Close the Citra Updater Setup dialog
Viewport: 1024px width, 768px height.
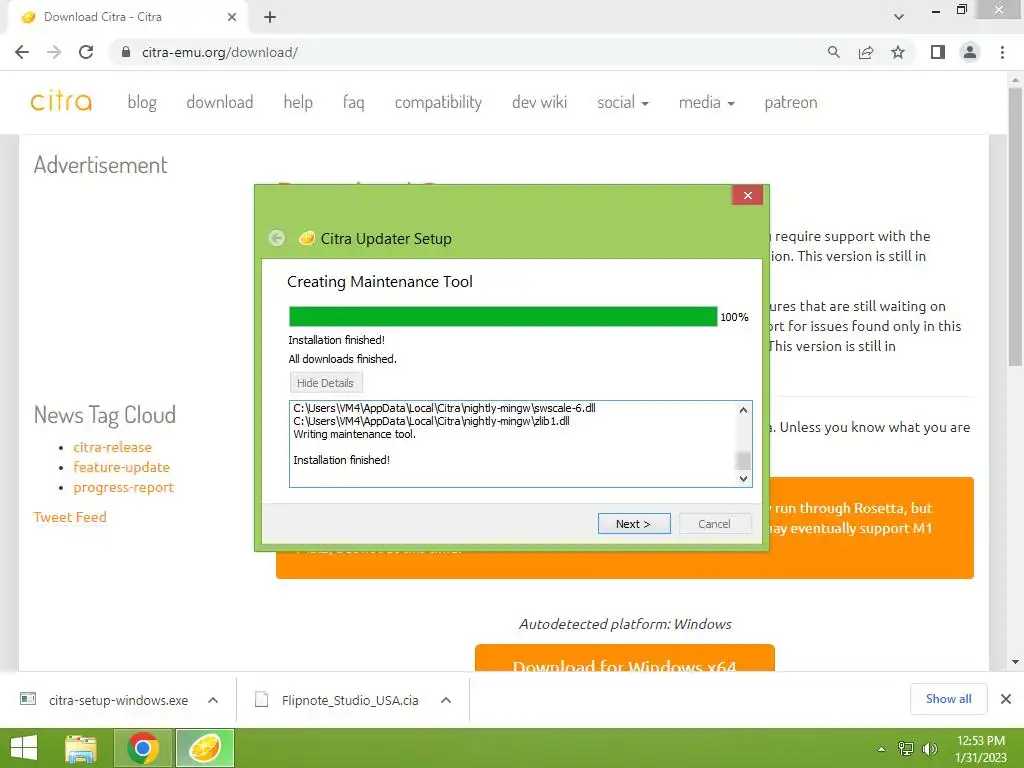(748, 195)
